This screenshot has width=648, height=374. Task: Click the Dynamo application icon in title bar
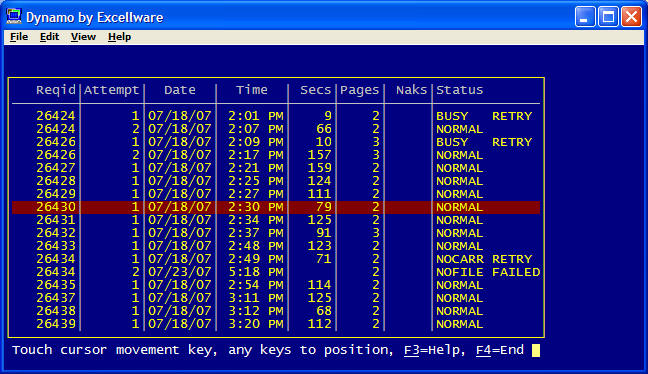point(14,17)
